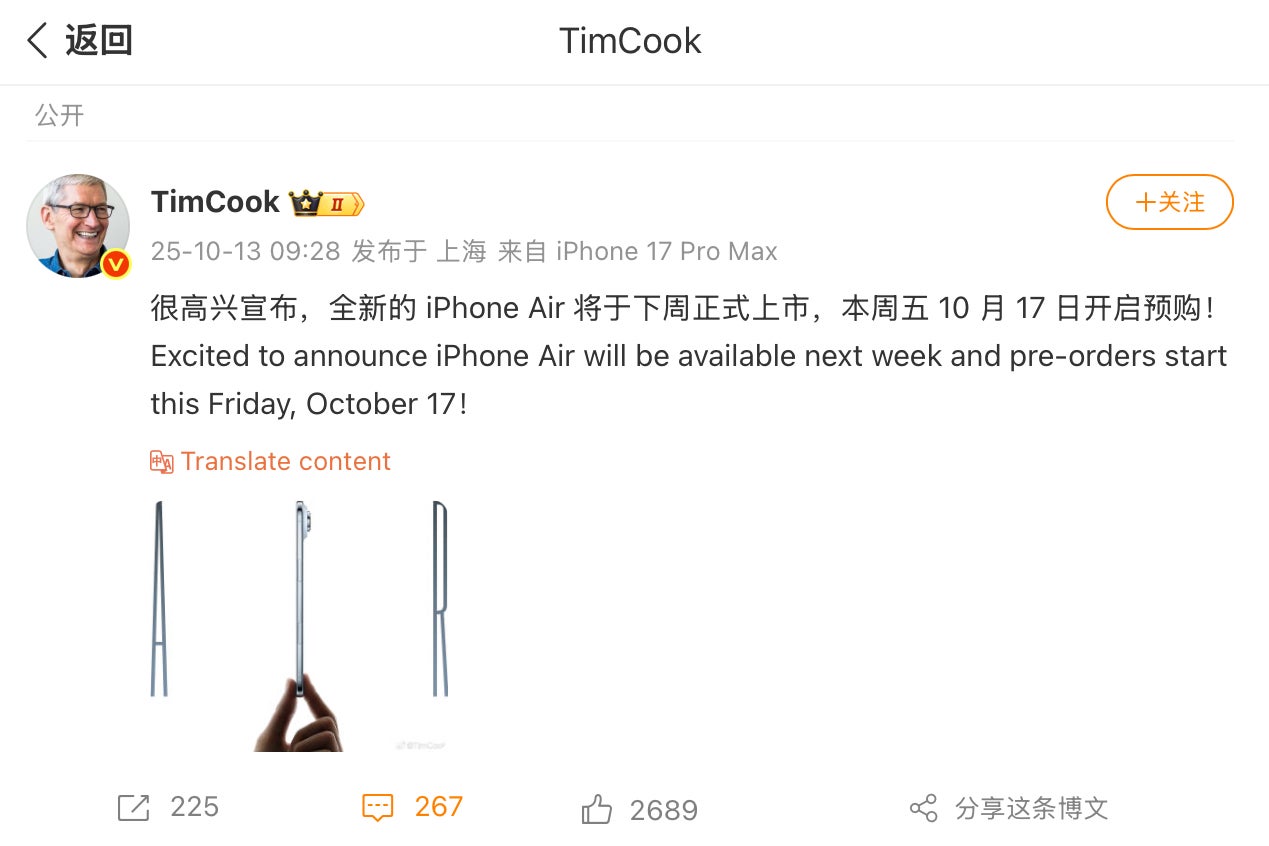This screenshot has height=846, width=1269.
Task: Open TimCook username link in post
Action: 215,202
